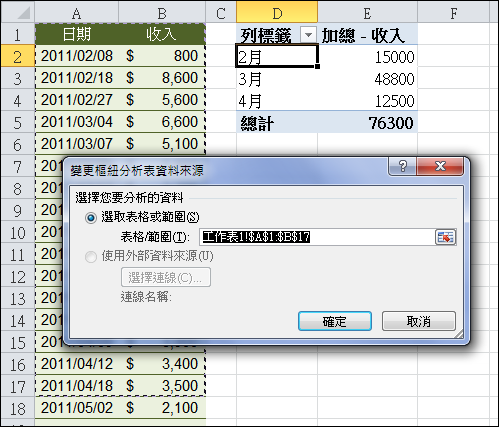Viewport: 499px width, 427px height.
Task: Close the change data source dialog
Action: (440, 166)
